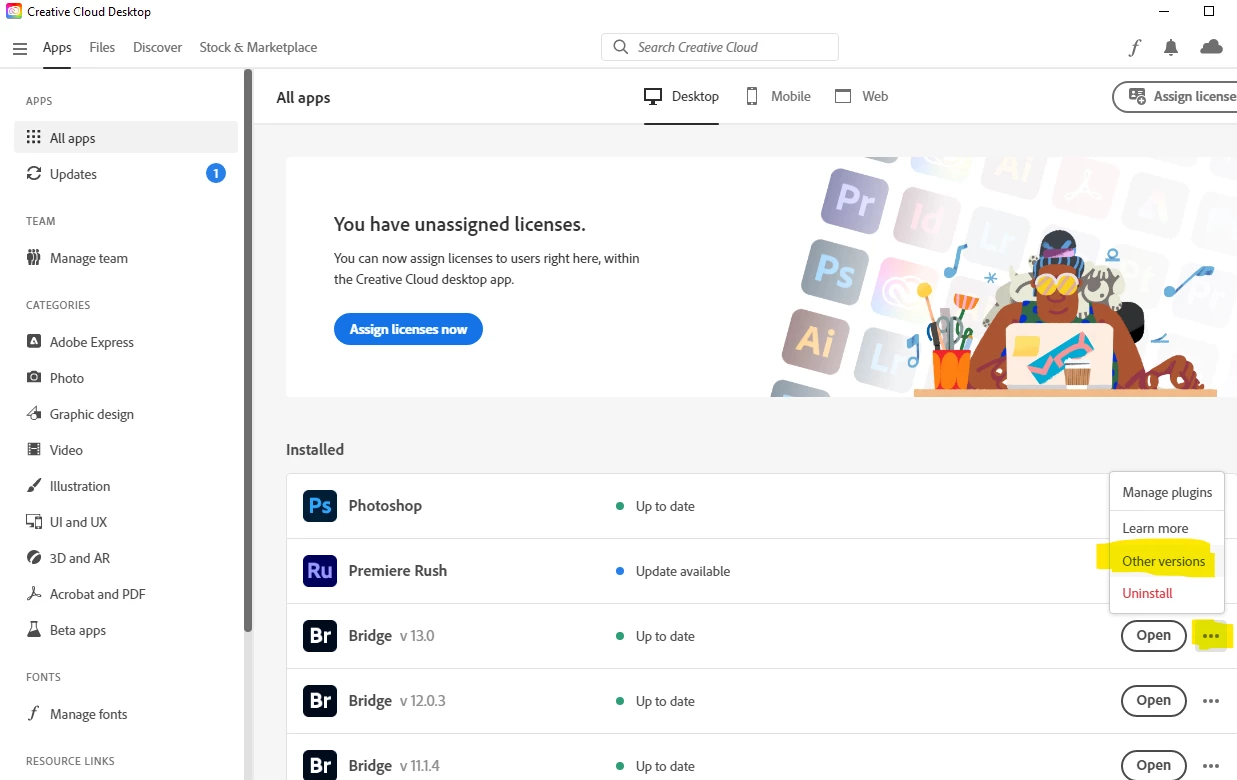Click Assign licenses now button

coord(408,329)
